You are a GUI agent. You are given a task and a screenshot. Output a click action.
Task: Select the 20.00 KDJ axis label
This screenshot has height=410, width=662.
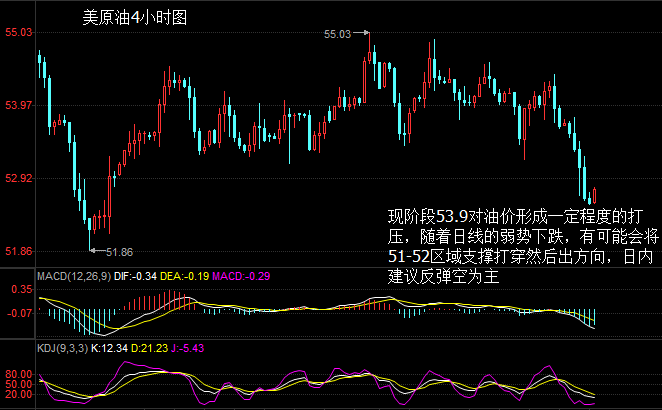coord(19,394)
